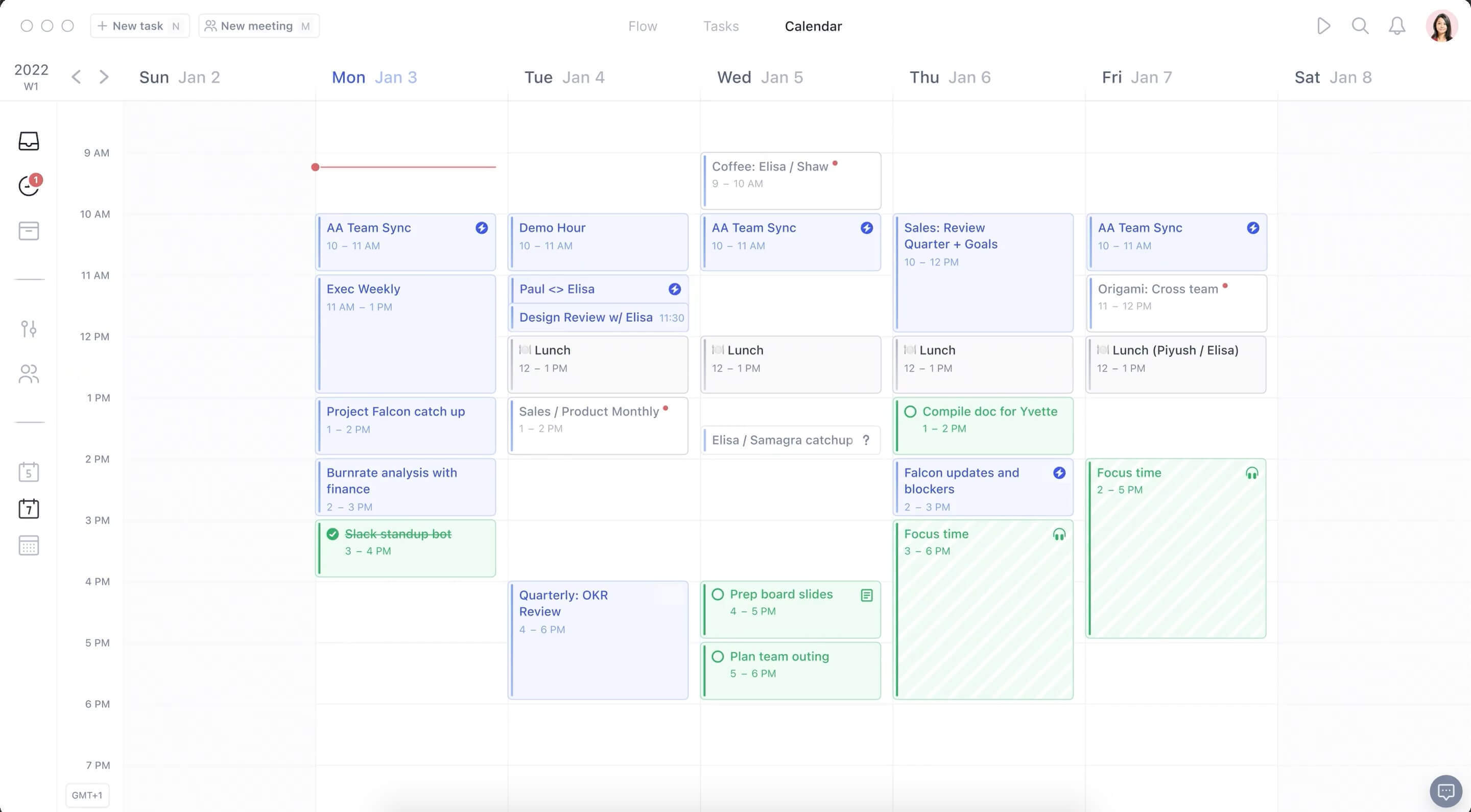Select the 5-day calendar view icon

29,472
